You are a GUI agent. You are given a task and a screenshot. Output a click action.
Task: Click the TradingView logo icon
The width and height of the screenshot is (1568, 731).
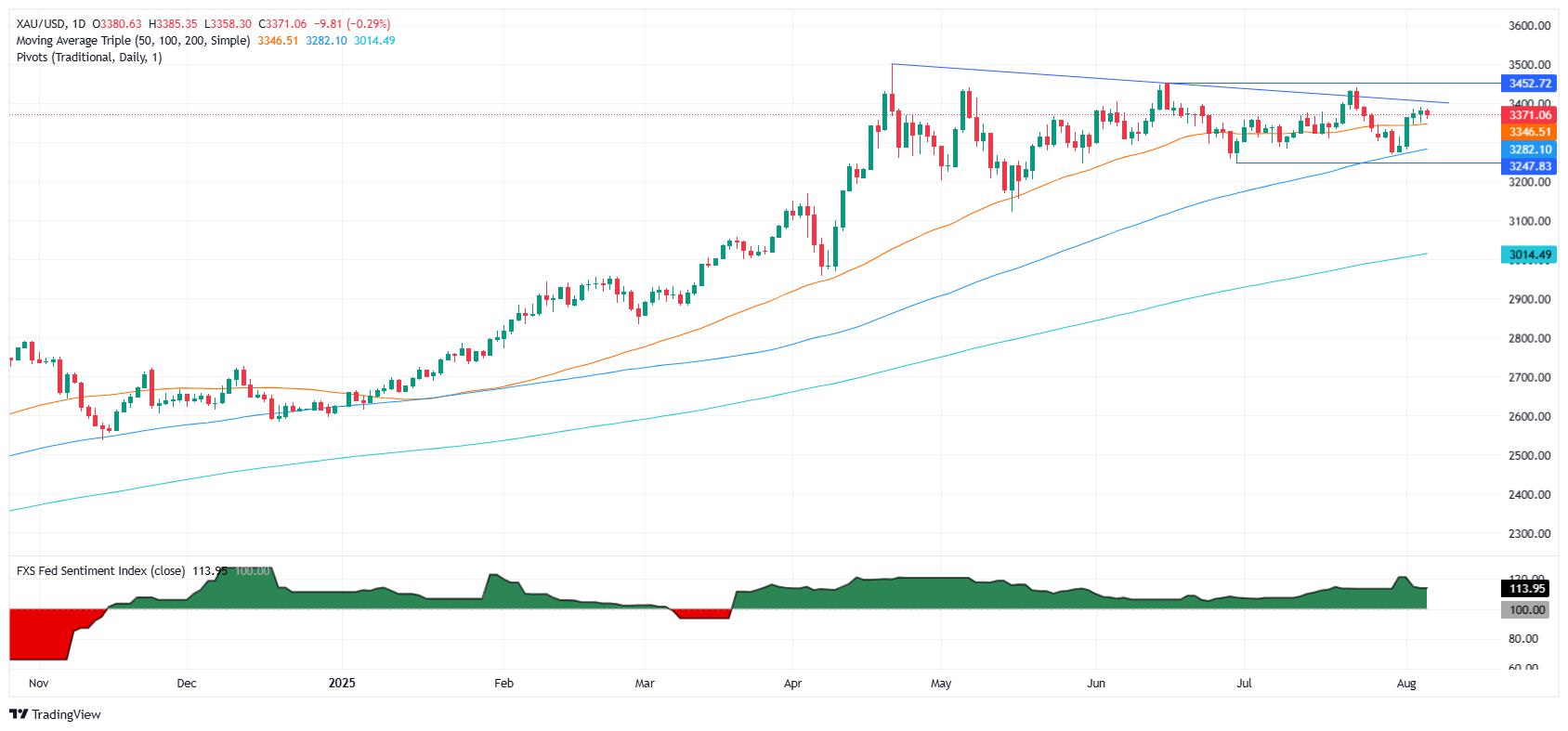pyautogui.click(x=19, y=714)
